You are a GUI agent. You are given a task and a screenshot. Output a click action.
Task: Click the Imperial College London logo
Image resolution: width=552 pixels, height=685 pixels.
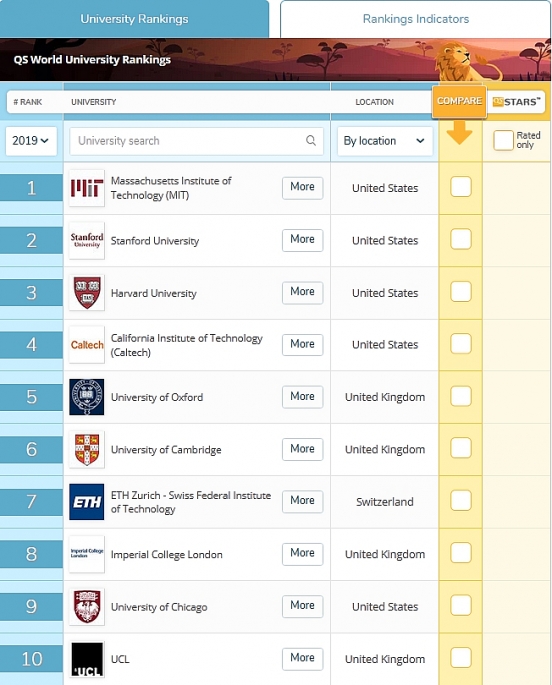click(87, 554)
